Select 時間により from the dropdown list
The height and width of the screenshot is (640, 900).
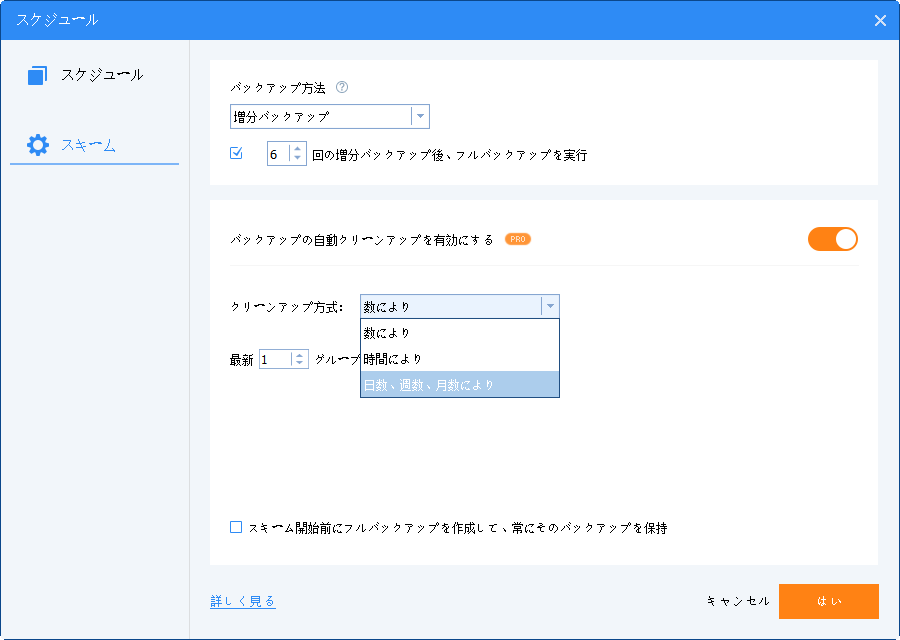pos(393,358)
